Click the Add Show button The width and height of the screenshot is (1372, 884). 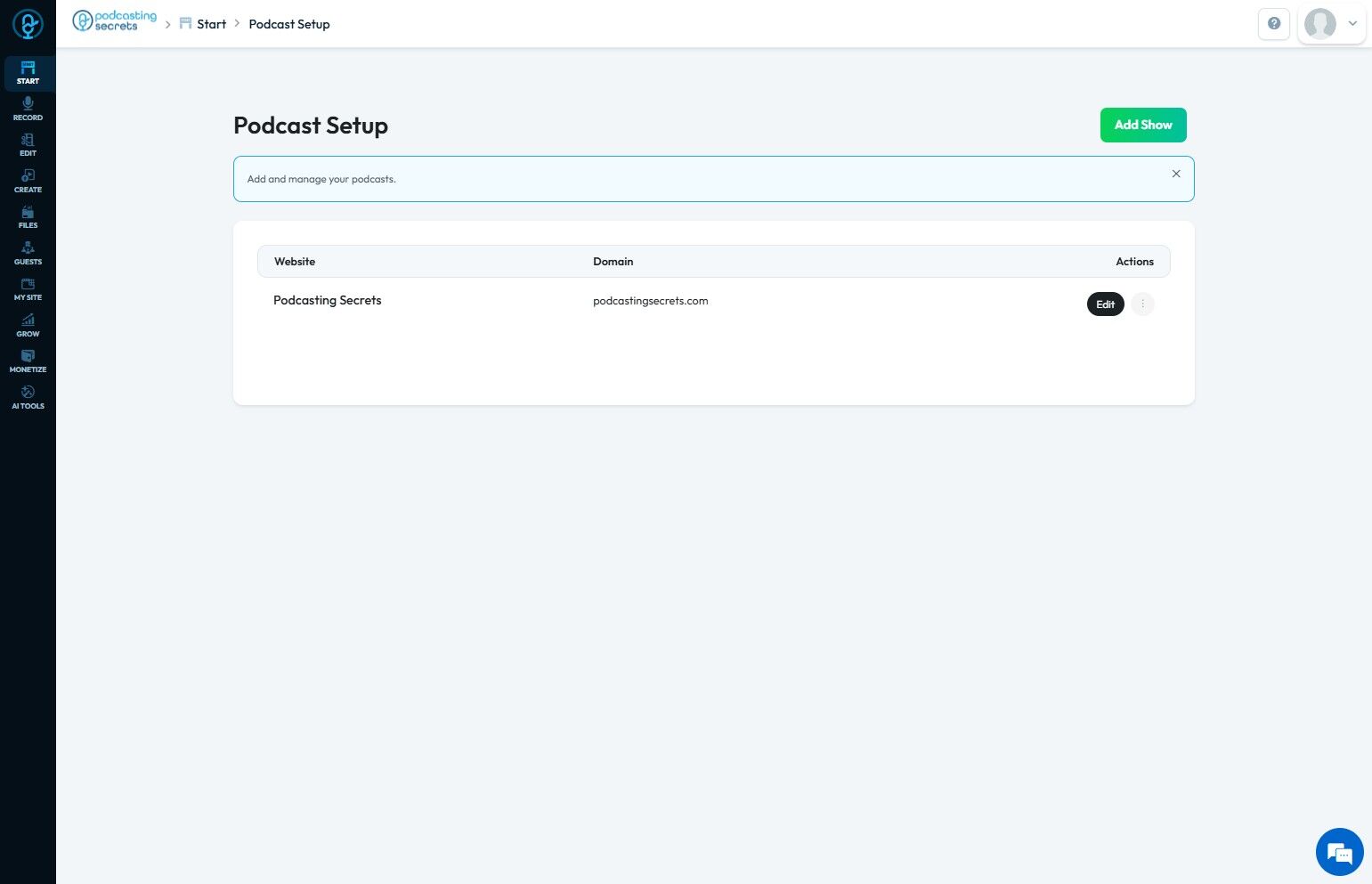point(1143,125)
